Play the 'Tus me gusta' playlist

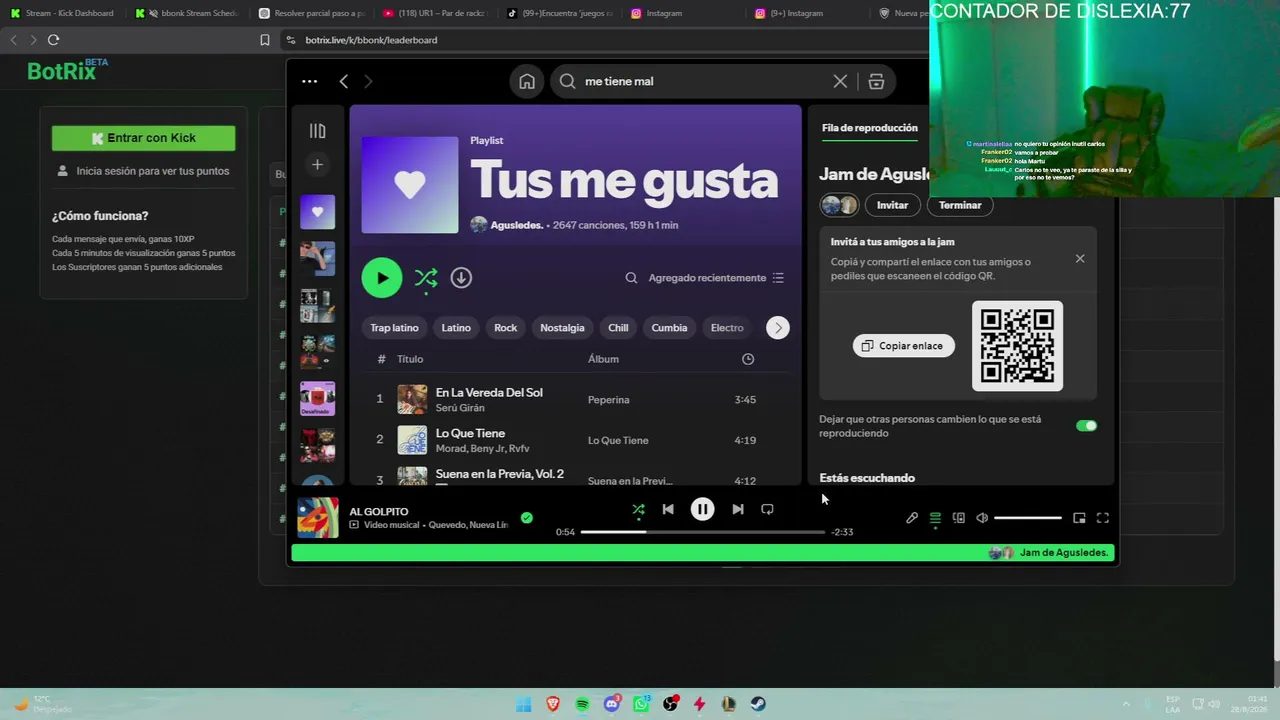pyautogui.click(x=382, y=278)
